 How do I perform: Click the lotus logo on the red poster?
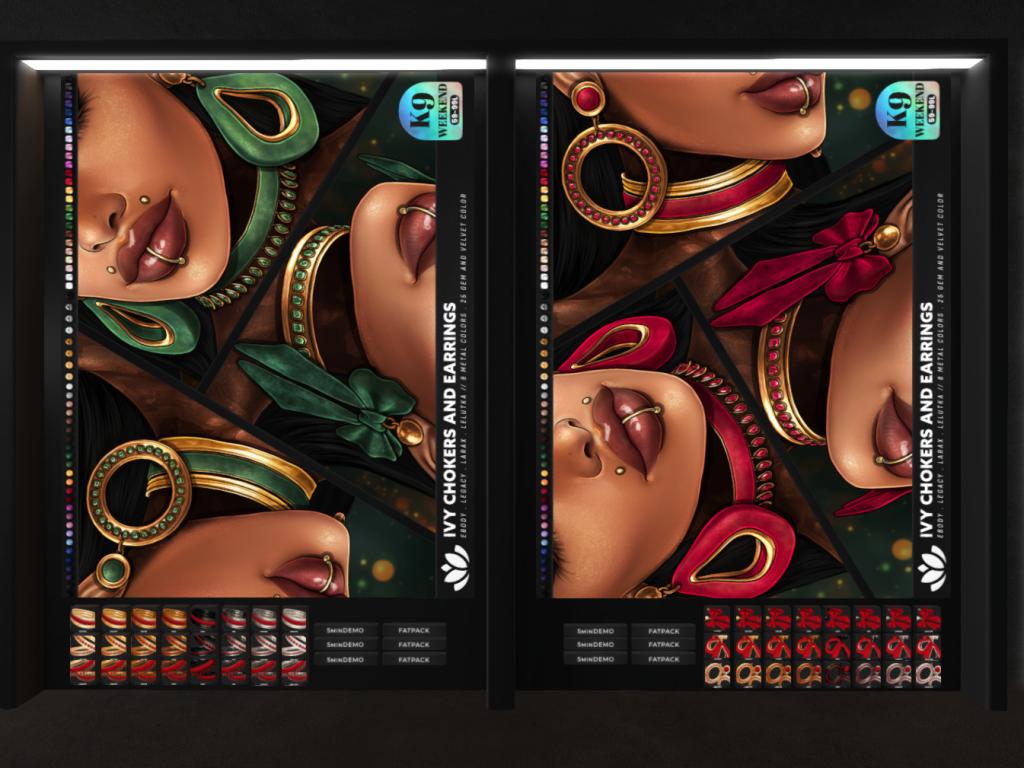(932, 568)
